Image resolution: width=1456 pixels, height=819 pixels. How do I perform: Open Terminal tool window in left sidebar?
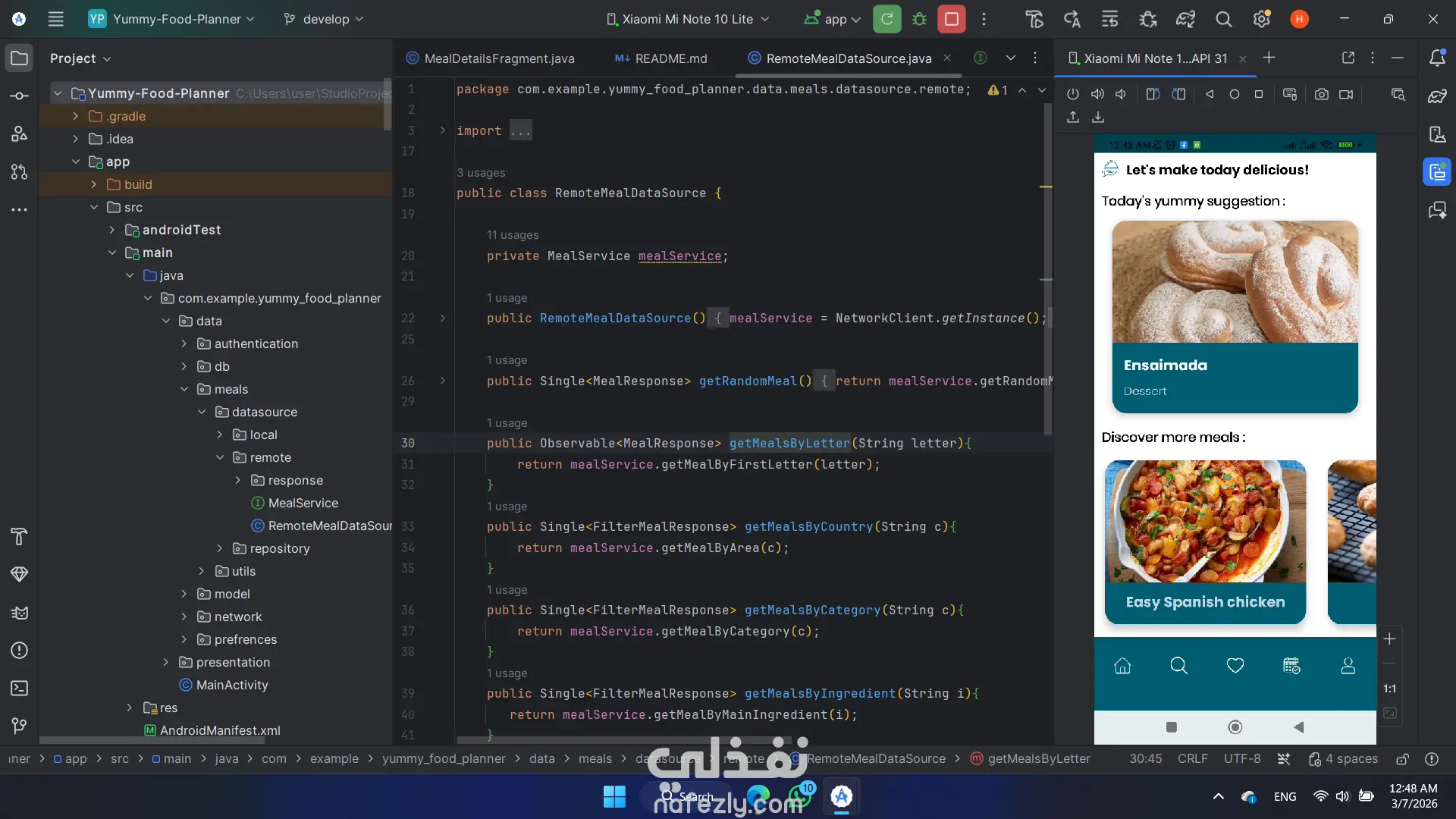[20, 688]
